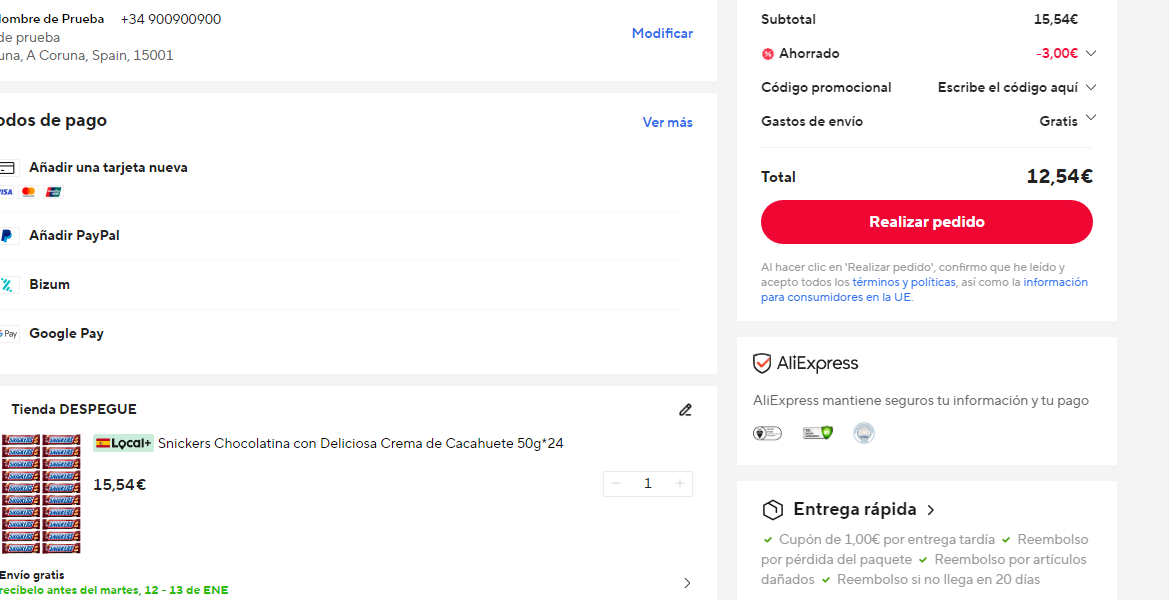The height and width of the screenshot is (600, 1169).
Task: Click Cupón de 1,00€ por entrega tardía
Action: pyautogui.click(x=886, y=539)
